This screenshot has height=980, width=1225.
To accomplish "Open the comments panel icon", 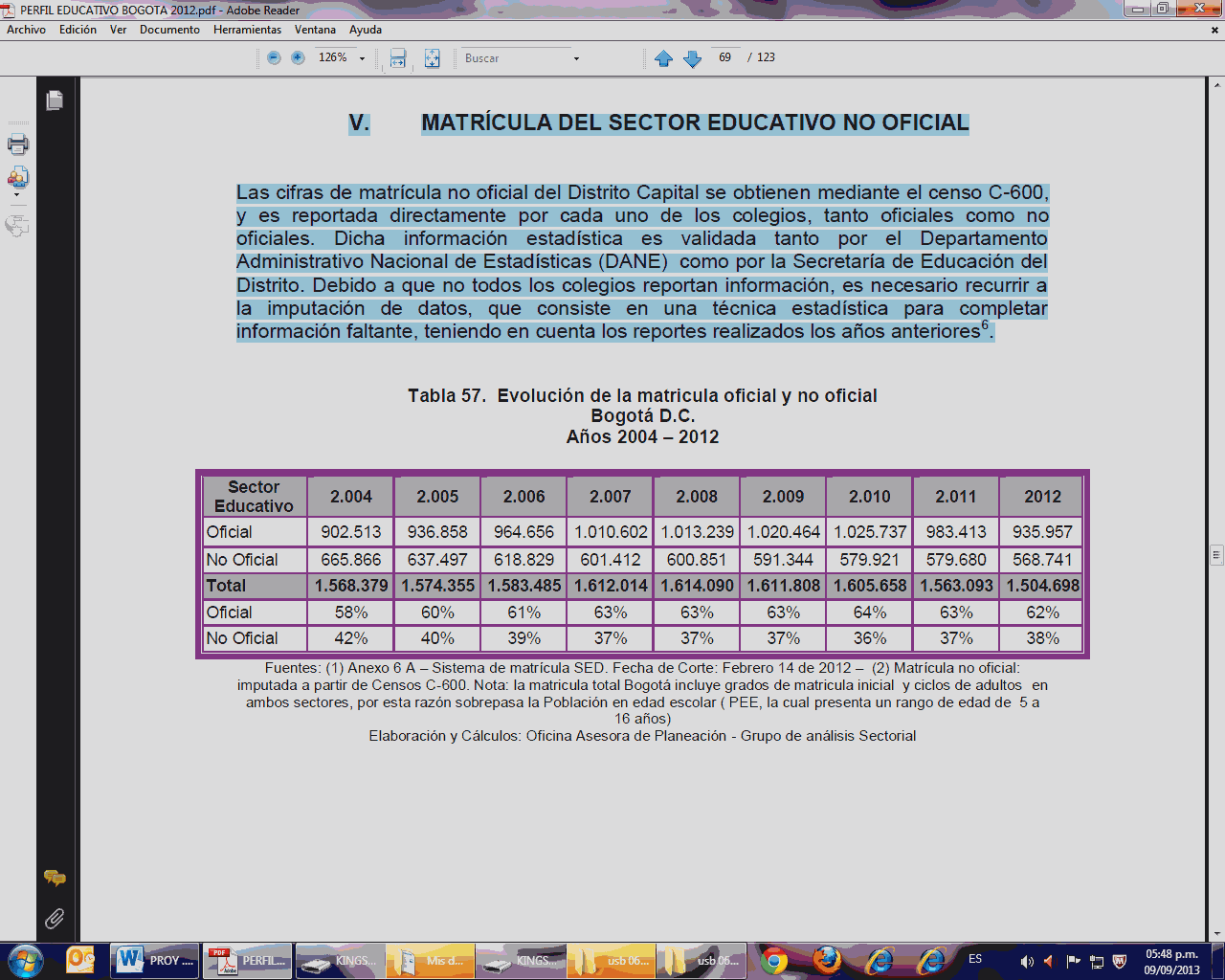I will 55,878.
